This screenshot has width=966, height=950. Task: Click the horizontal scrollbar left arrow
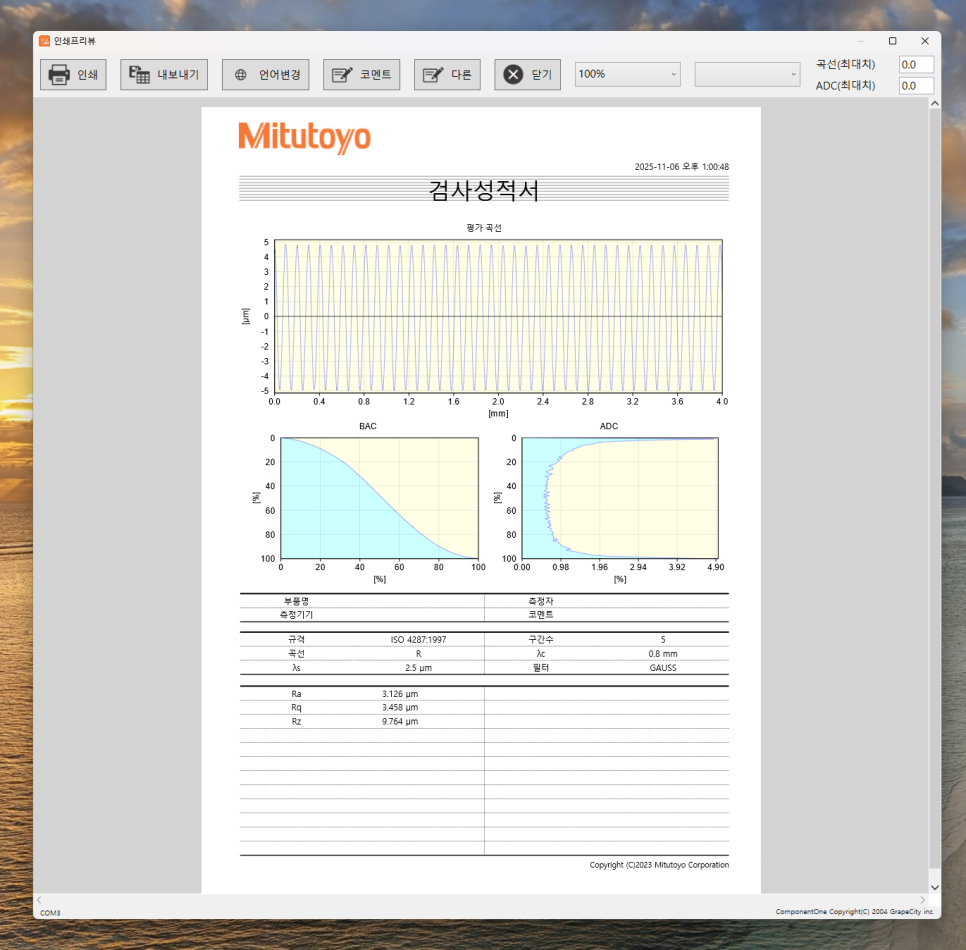40,900
